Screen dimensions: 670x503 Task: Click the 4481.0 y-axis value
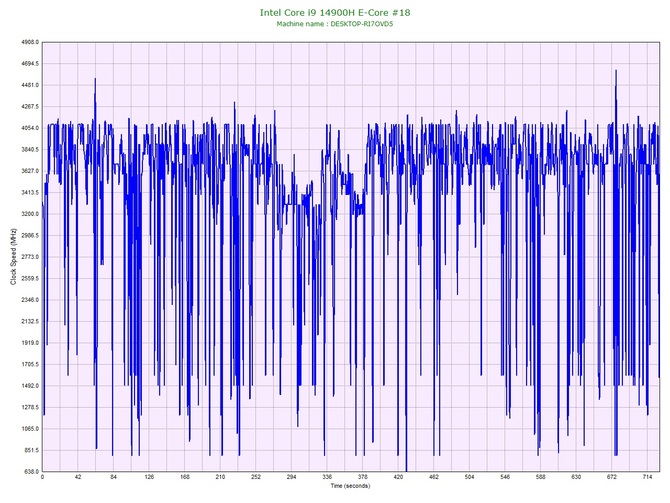pyautogui.click(x=30, y=85)
